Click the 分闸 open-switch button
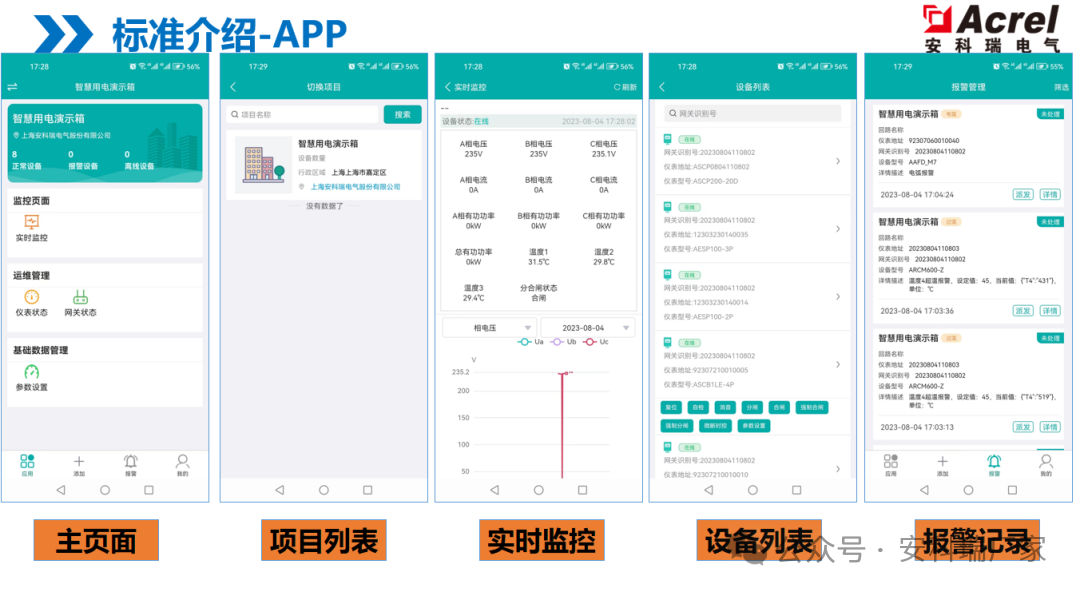 [x=752, y=407]
